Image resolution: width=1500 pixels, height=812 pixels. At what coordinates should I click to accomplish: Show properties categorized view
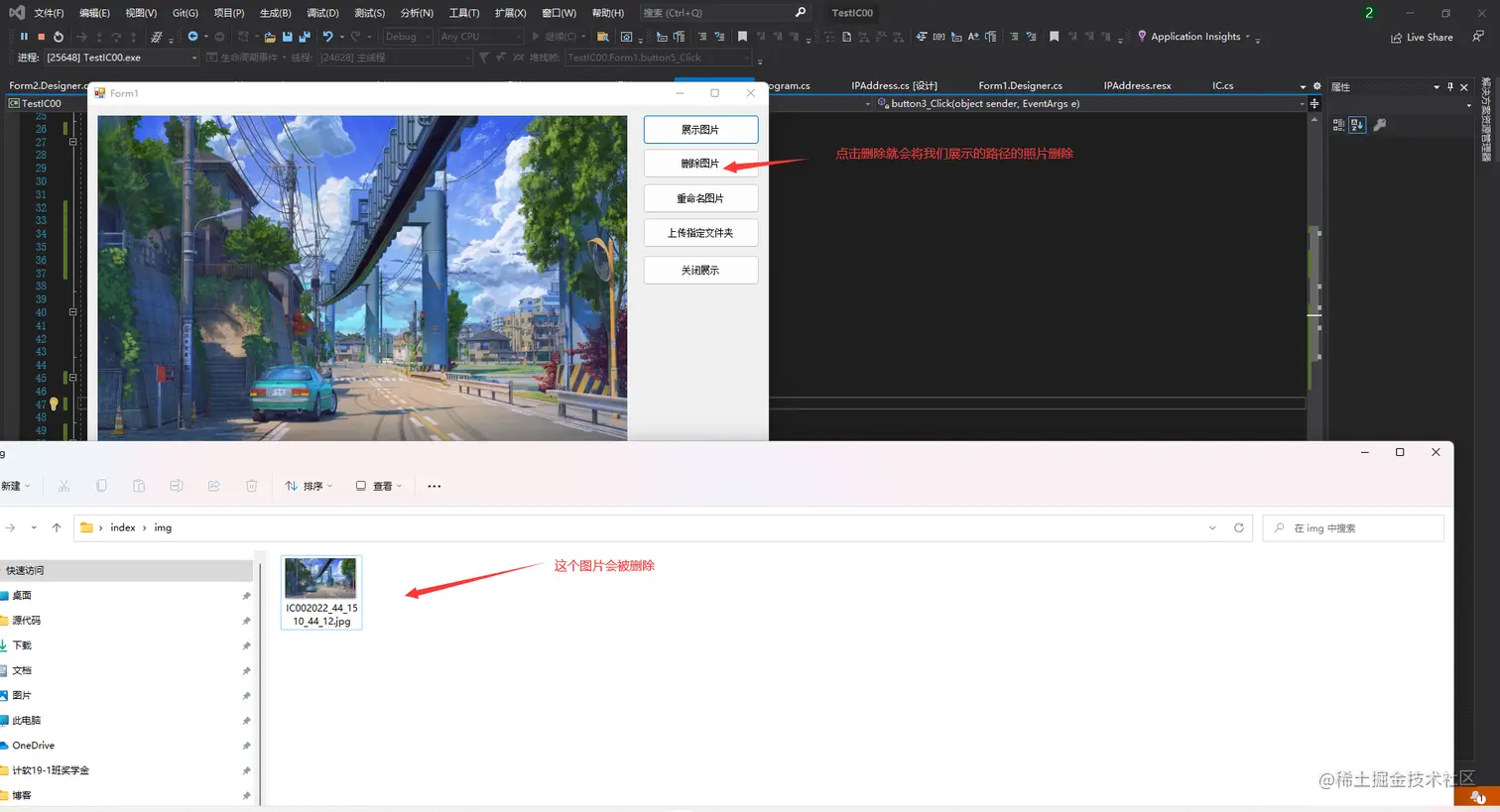[x=1338, y=125]
